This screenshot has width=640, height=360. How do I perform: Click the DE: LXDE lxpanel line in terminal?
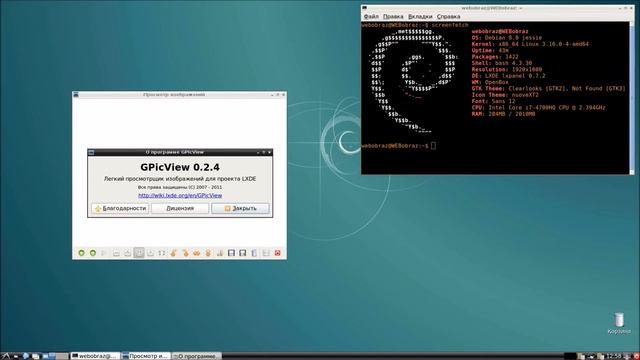pyautogui.click(x=509, y=76)
